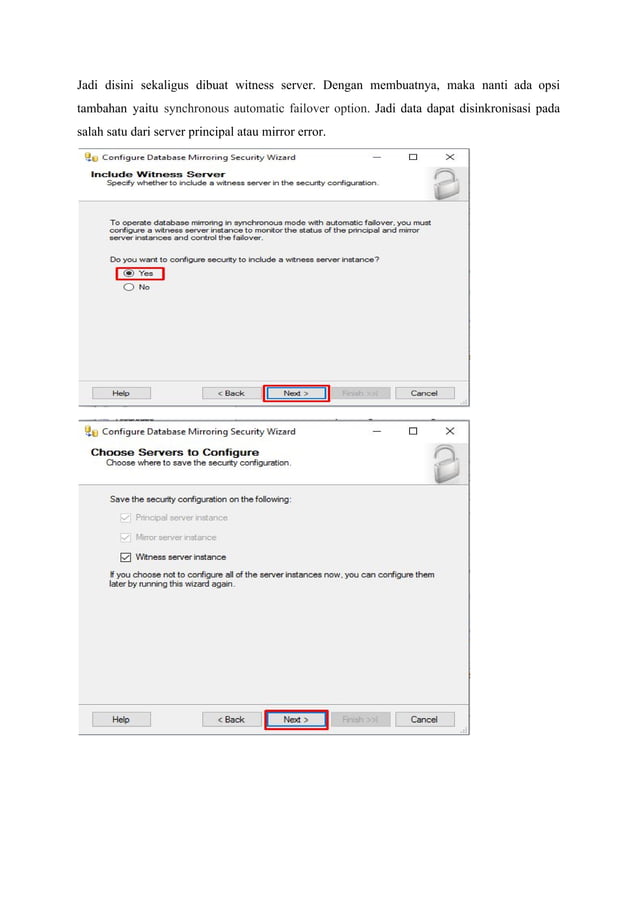The height and width of the screenshot is (902, 638).
Task: Open Help in the Include Witness Server dialog
Action: (121, 393)
